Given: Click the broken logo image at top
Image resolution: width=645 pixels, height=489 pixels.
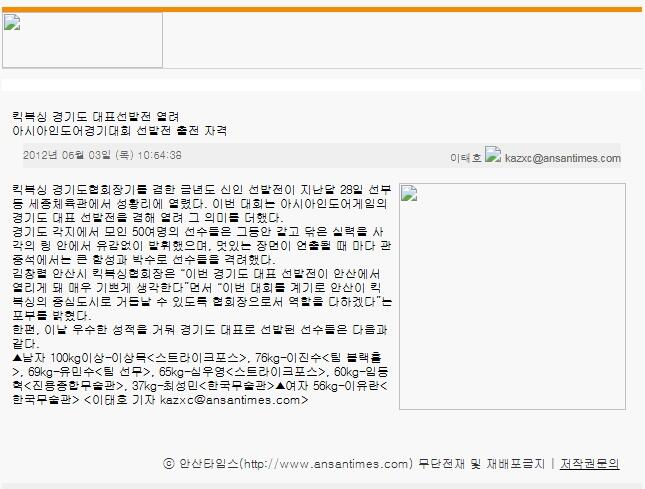Looking at the screenshot, I should [x=82, y=40].
